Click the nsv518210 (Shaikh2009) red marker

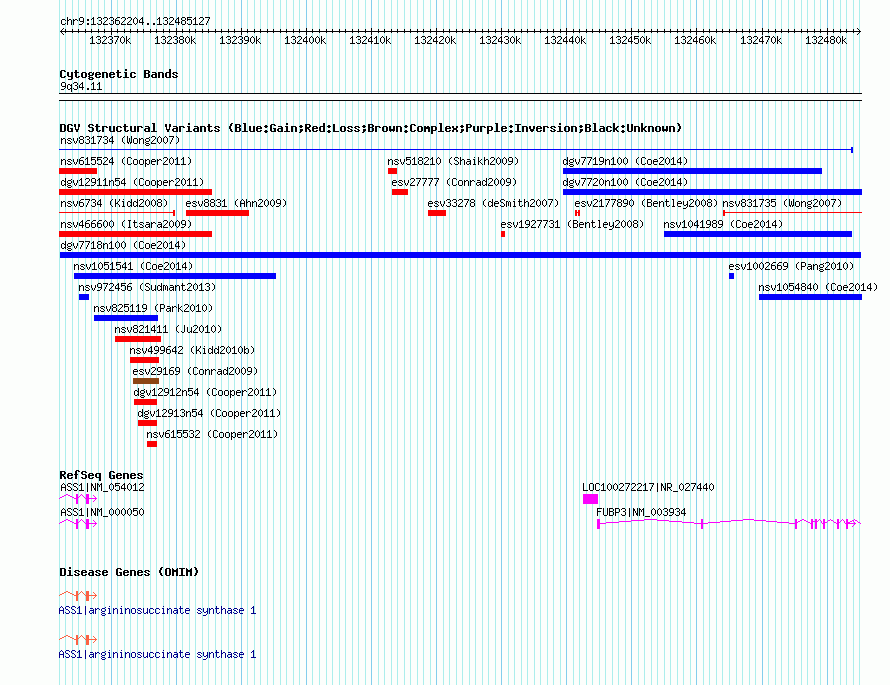[x=392, y=171]
